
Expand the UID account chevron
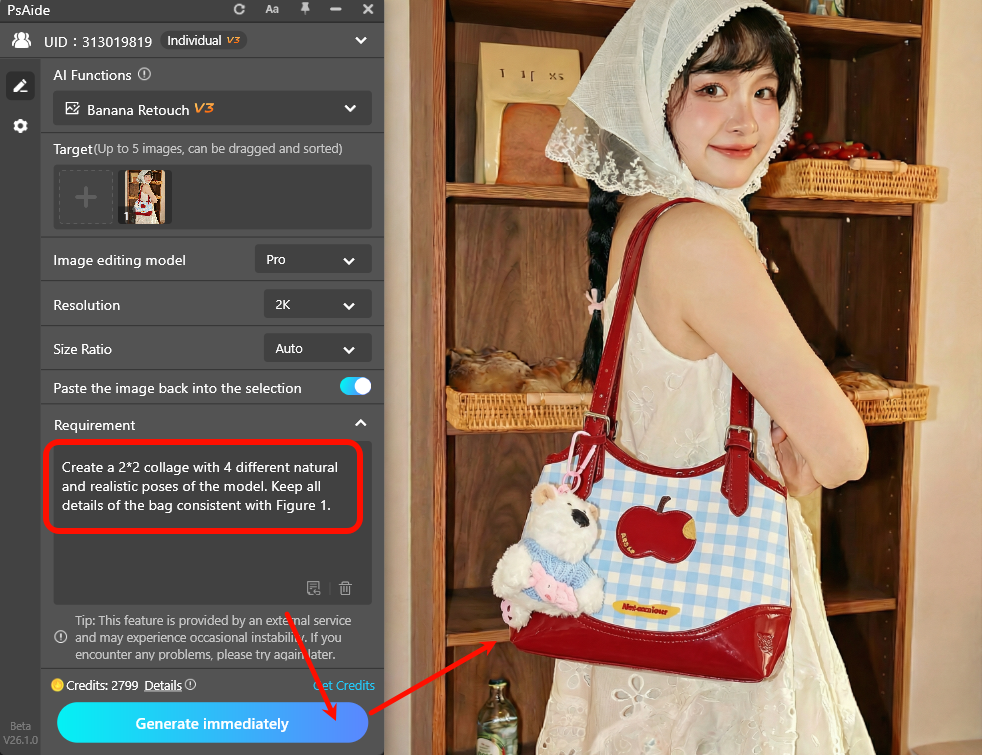coord(360,40)
